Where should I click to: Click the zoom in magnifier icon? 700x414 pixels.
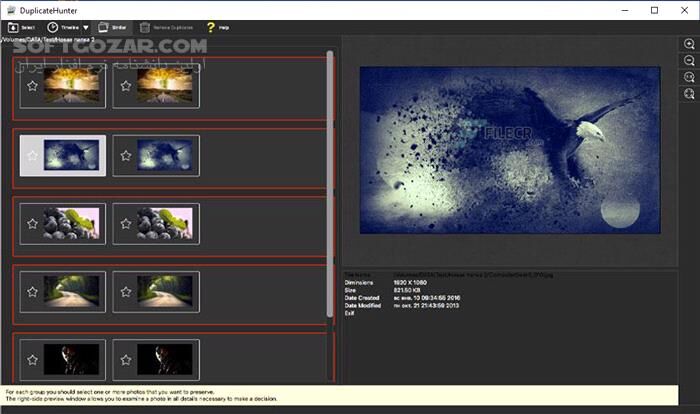pyautogui.click(x=689, y=44)
